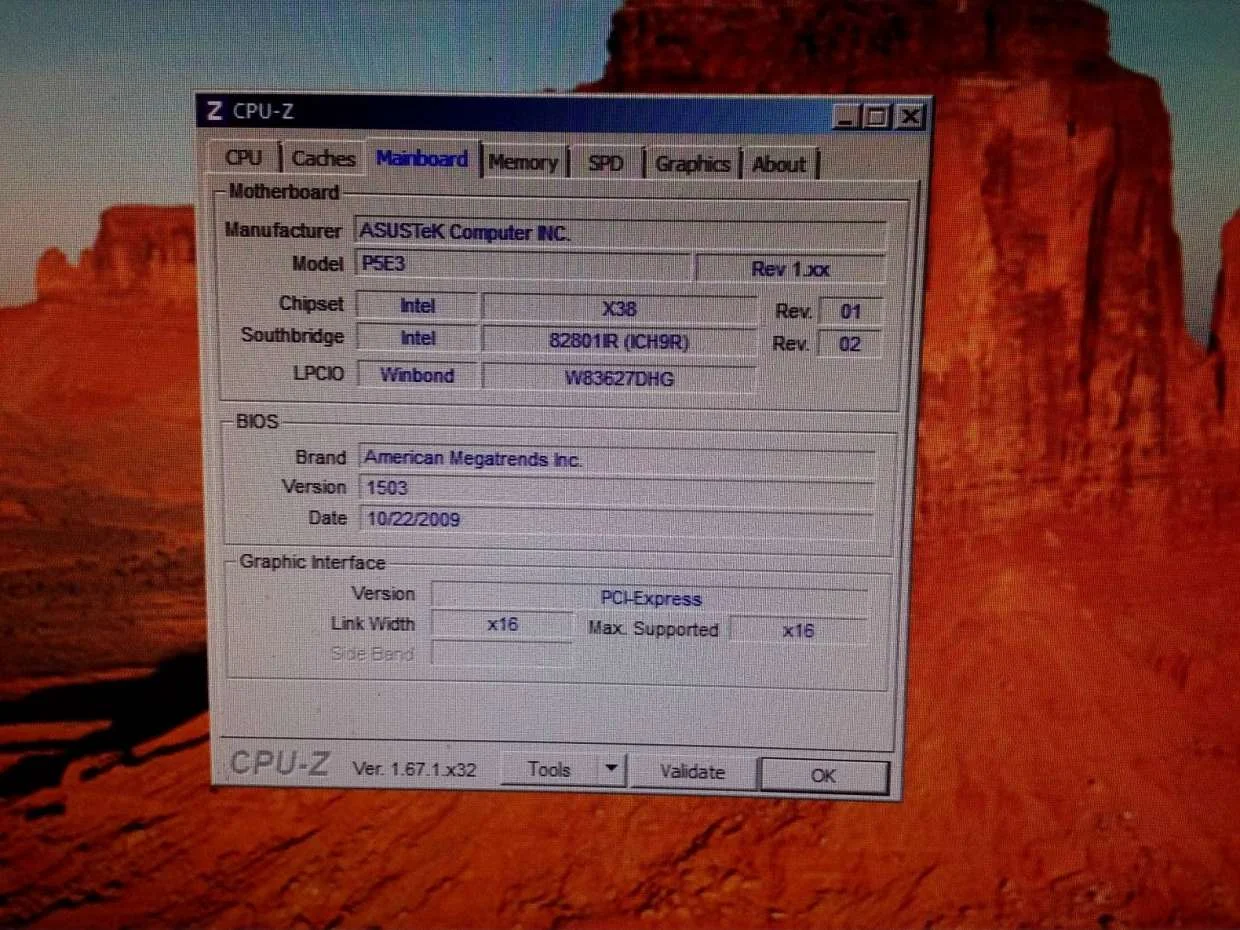Switch to the SPD tab
The image size is (1240, 930).
coord(606,163)
